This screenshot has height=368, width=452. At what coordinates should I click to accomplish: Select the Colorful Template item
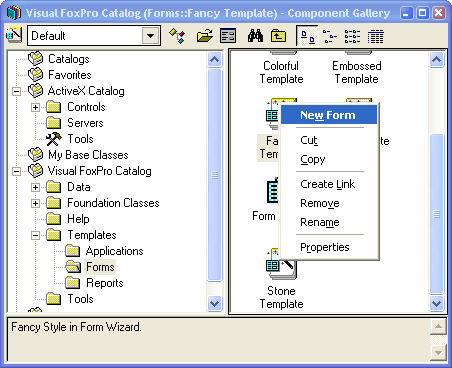(281, 72)
